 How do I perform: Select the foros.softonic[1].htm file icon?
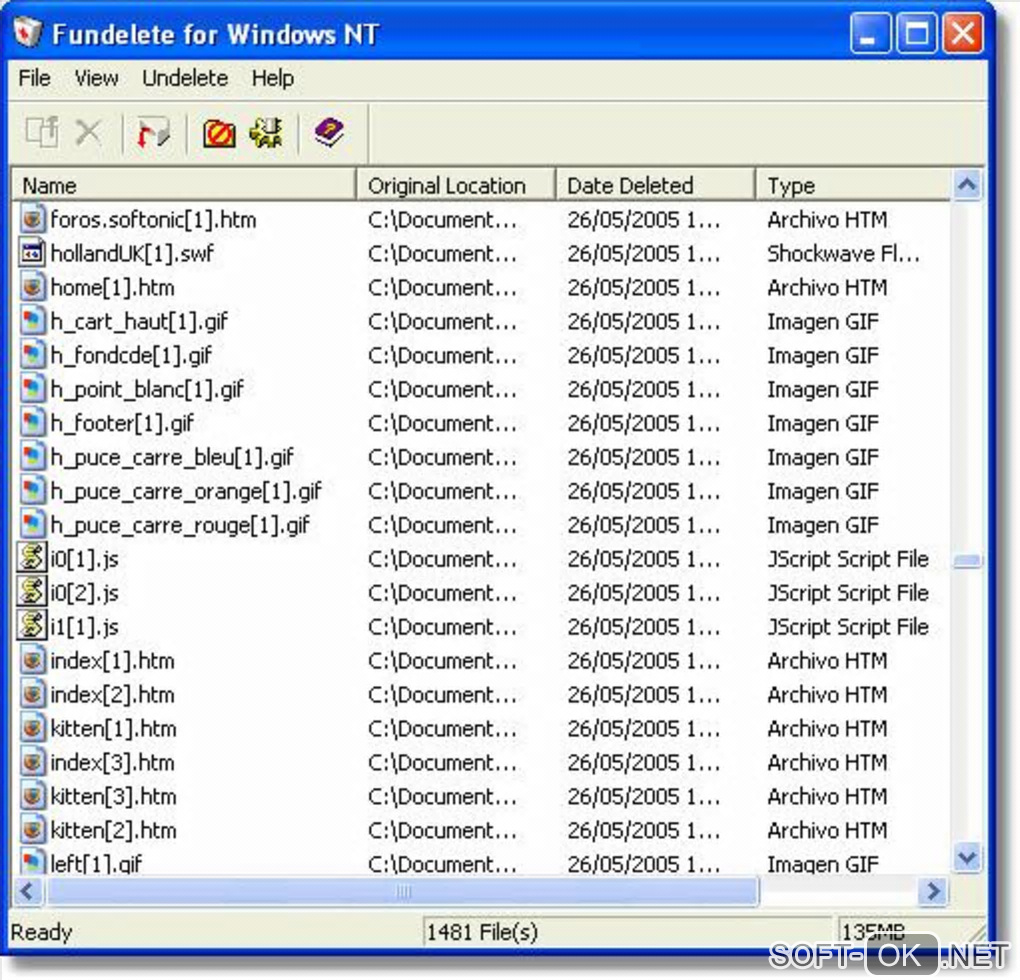click(32, 219)
